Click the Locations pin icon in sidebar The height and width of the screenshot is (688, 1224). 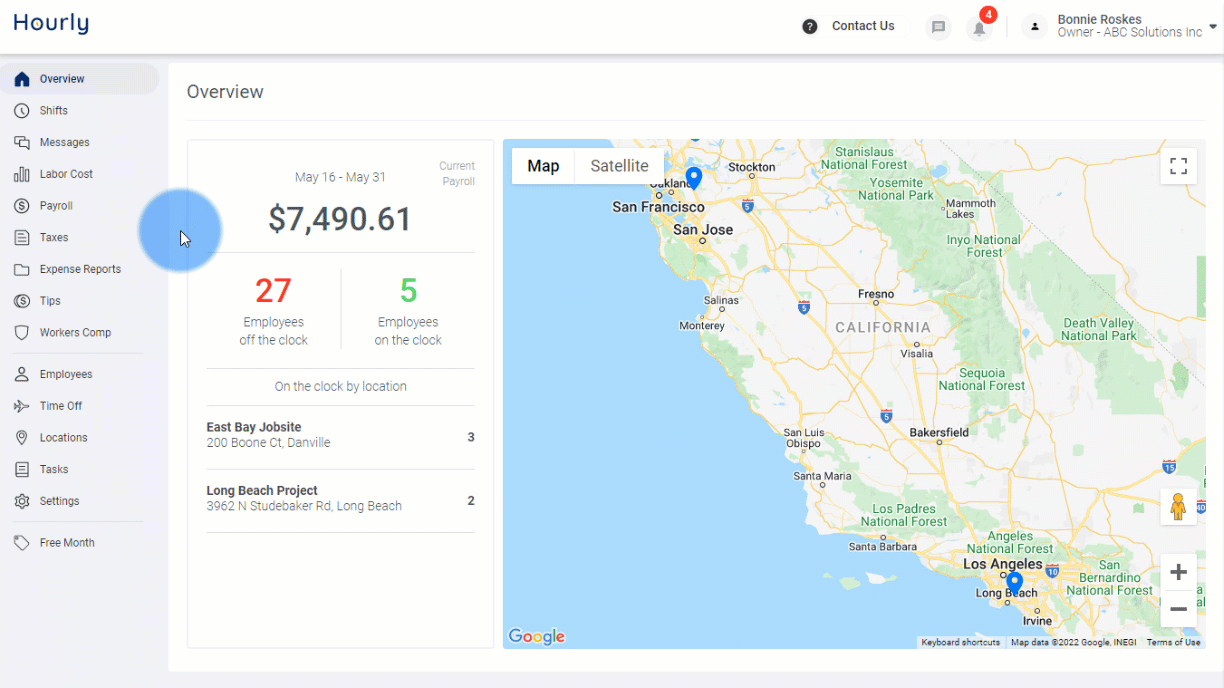(22, 438)
